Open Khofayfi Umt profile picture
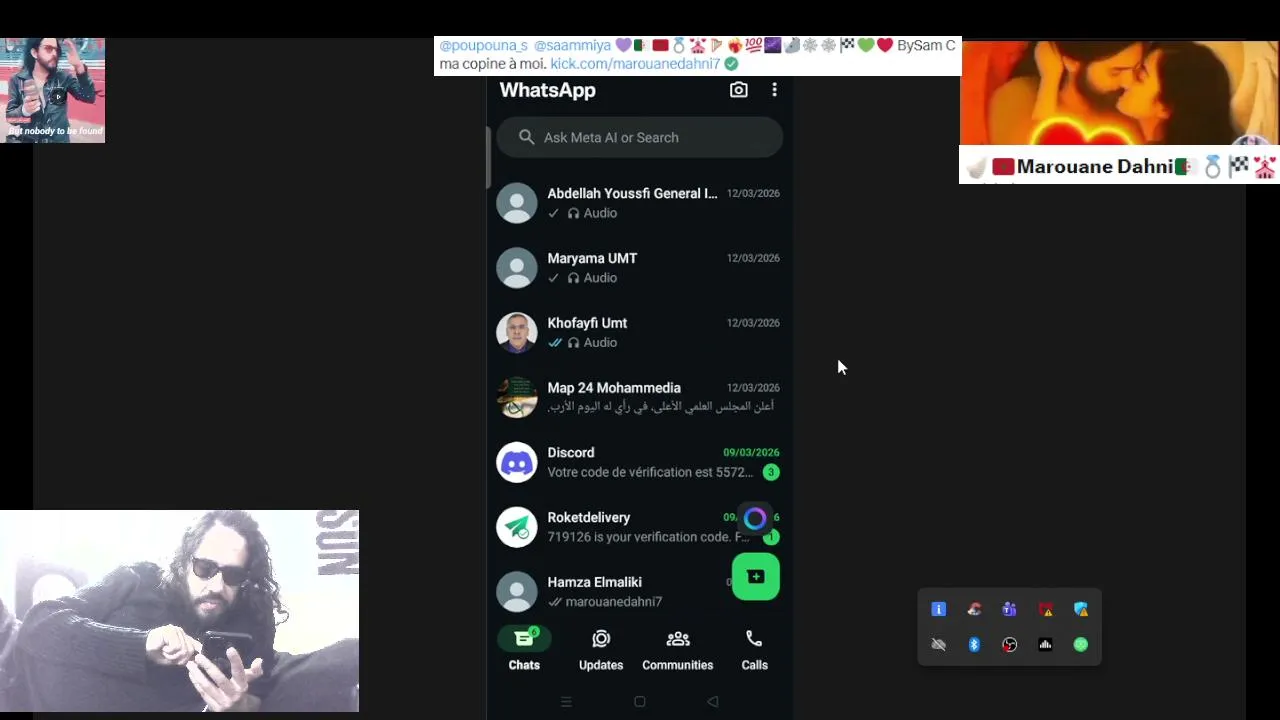Screen dimensions: 1280x720 pos(517,333)
